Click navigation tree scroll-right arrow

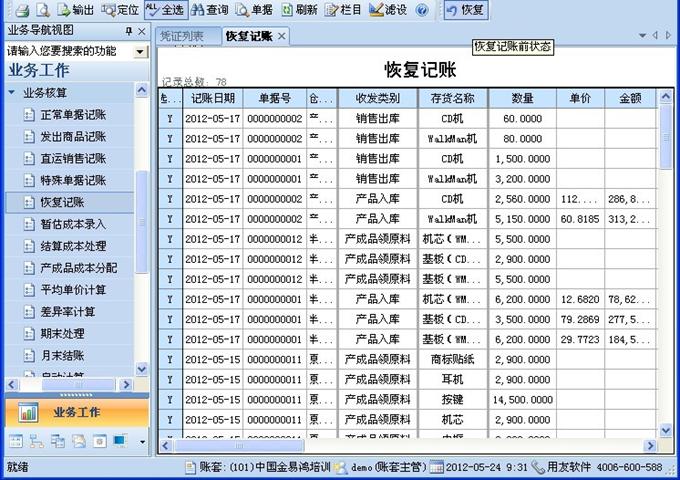click(126, 385)
